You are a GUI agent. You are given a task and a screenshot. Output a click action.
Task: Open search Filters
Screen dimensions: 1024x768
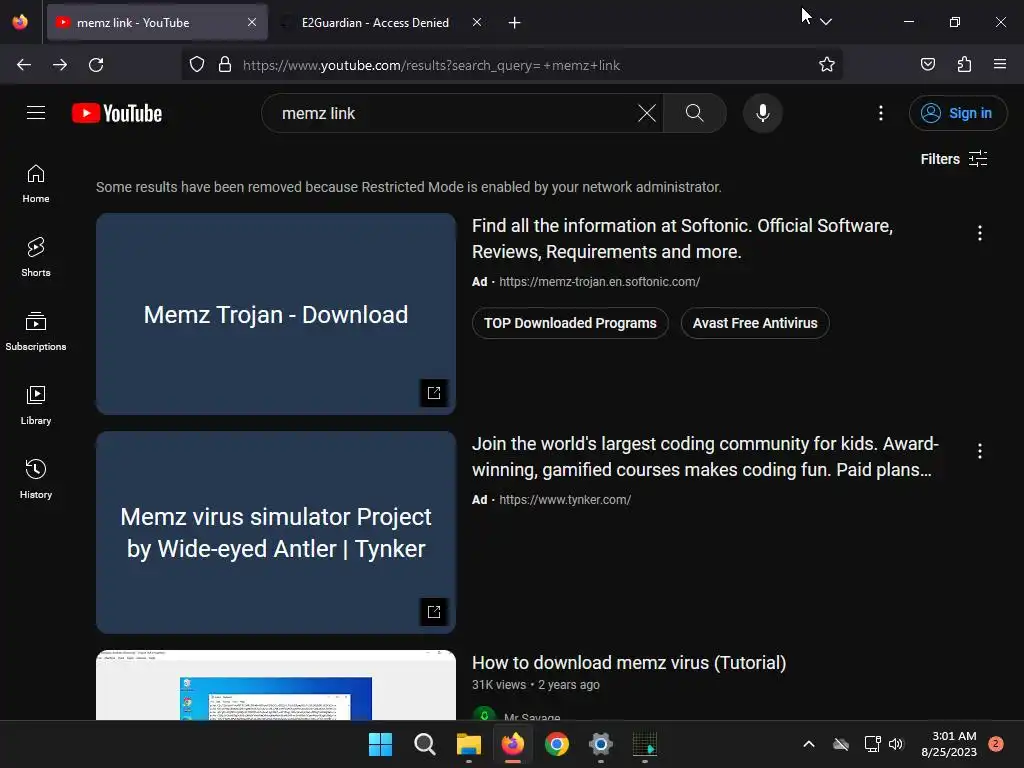[953, 159]
